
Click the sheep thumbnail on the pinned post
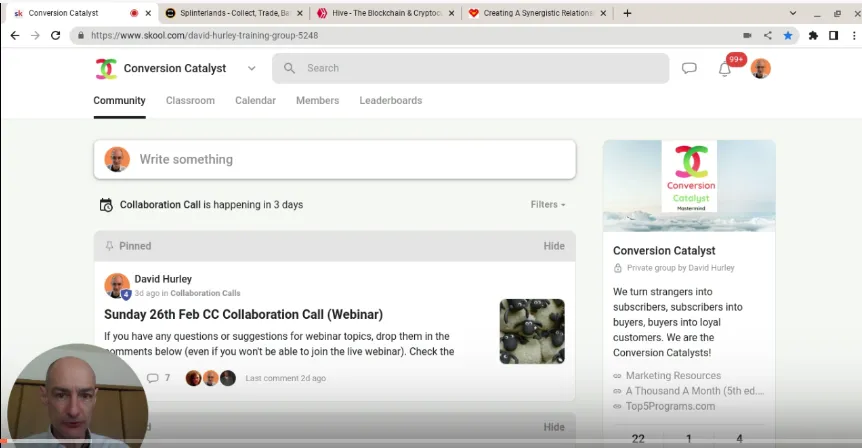click(532, 331)
